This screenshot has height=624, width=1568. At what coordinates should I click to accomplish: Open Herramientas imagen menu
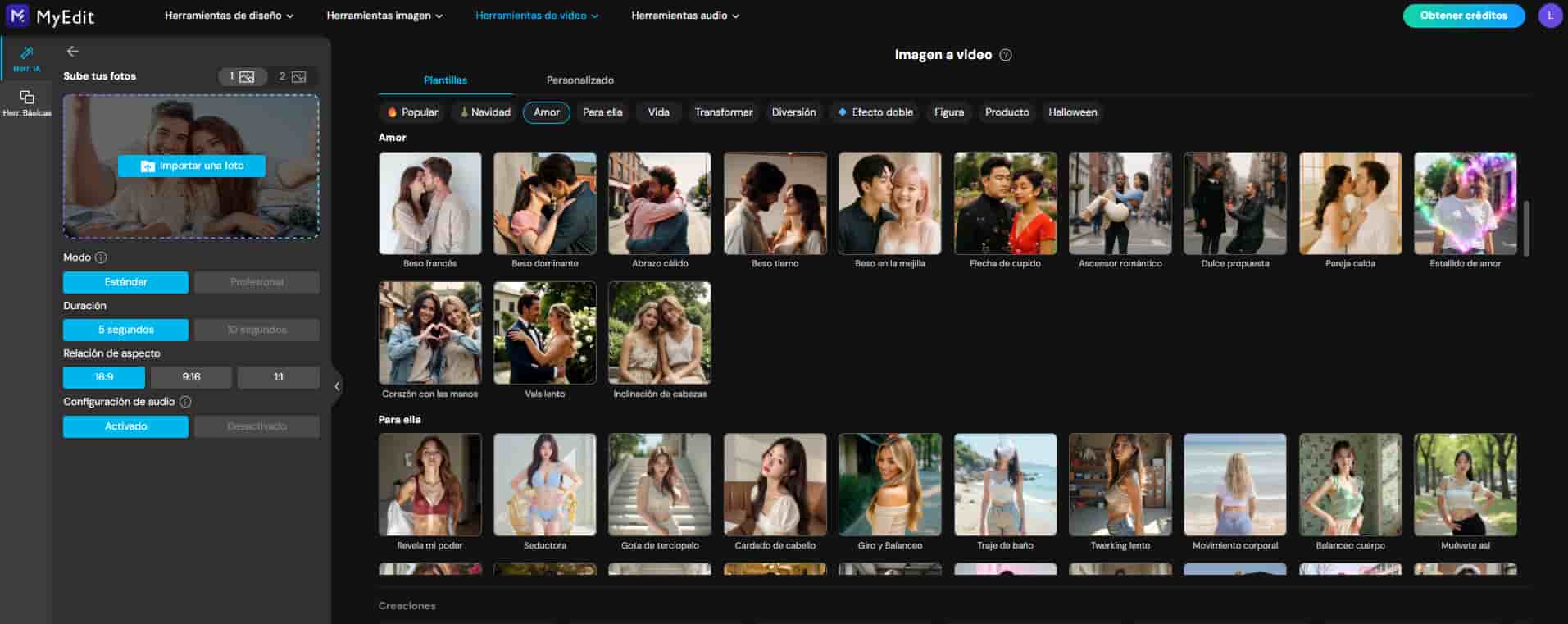click(x=384, y=16)
